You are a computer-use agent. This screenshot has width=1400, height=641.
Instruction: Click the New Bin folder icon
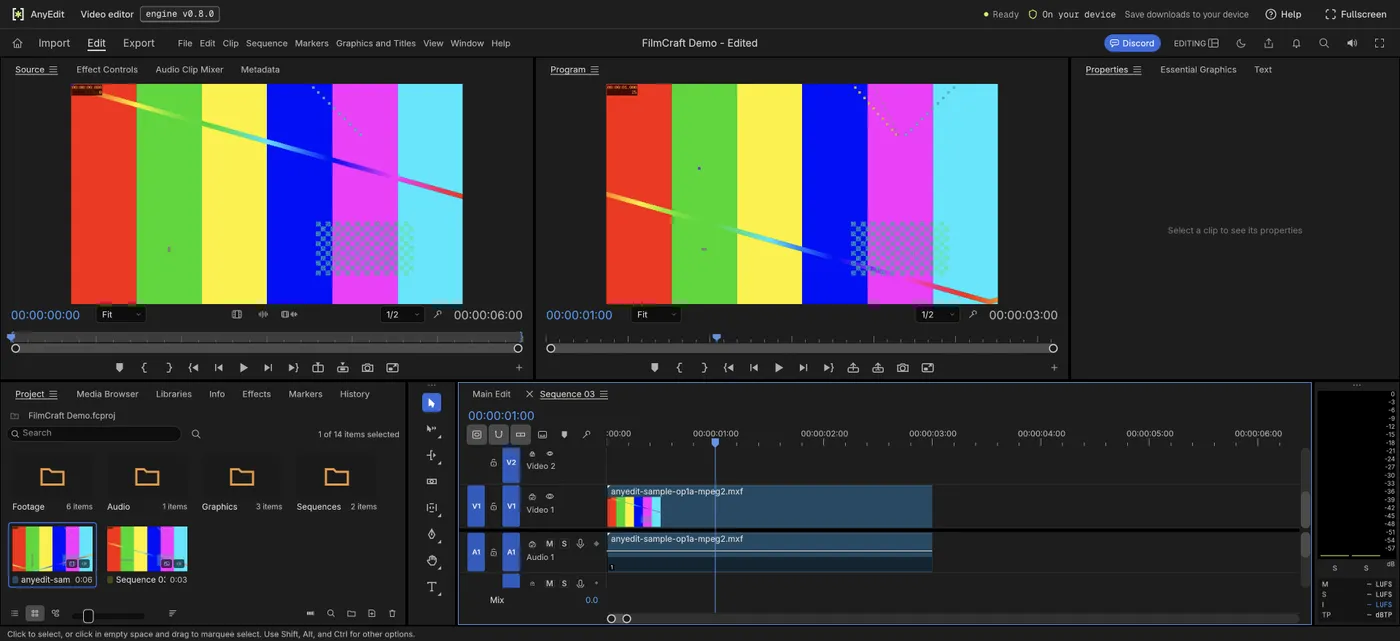(x=351, y=613)
